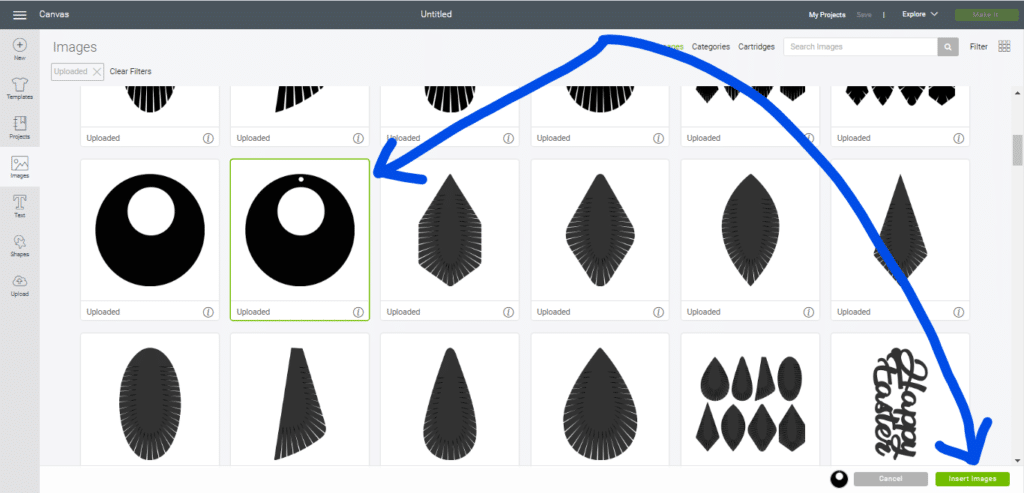Open info for the selected hoop earring image
Viewport: 1024px width, 493px height.
click(x=358, y=312)
